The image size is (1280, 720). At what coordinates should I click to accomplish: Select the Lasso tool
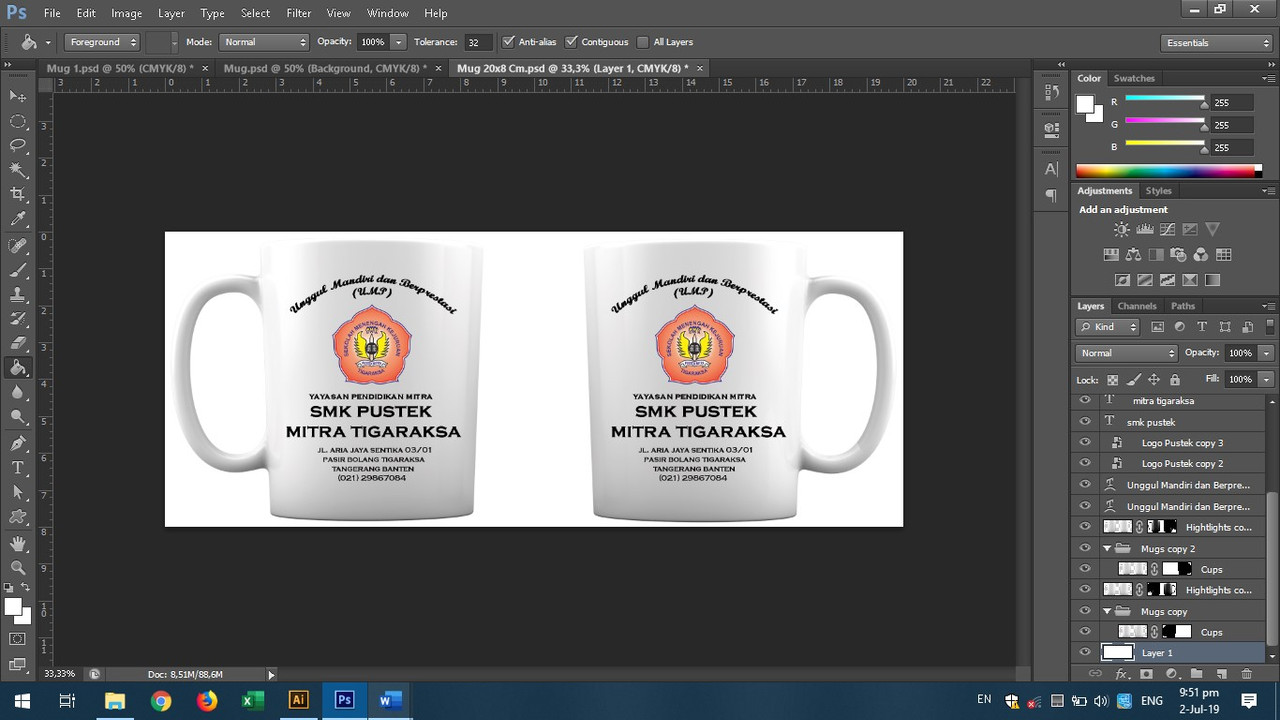click(18, 145)
